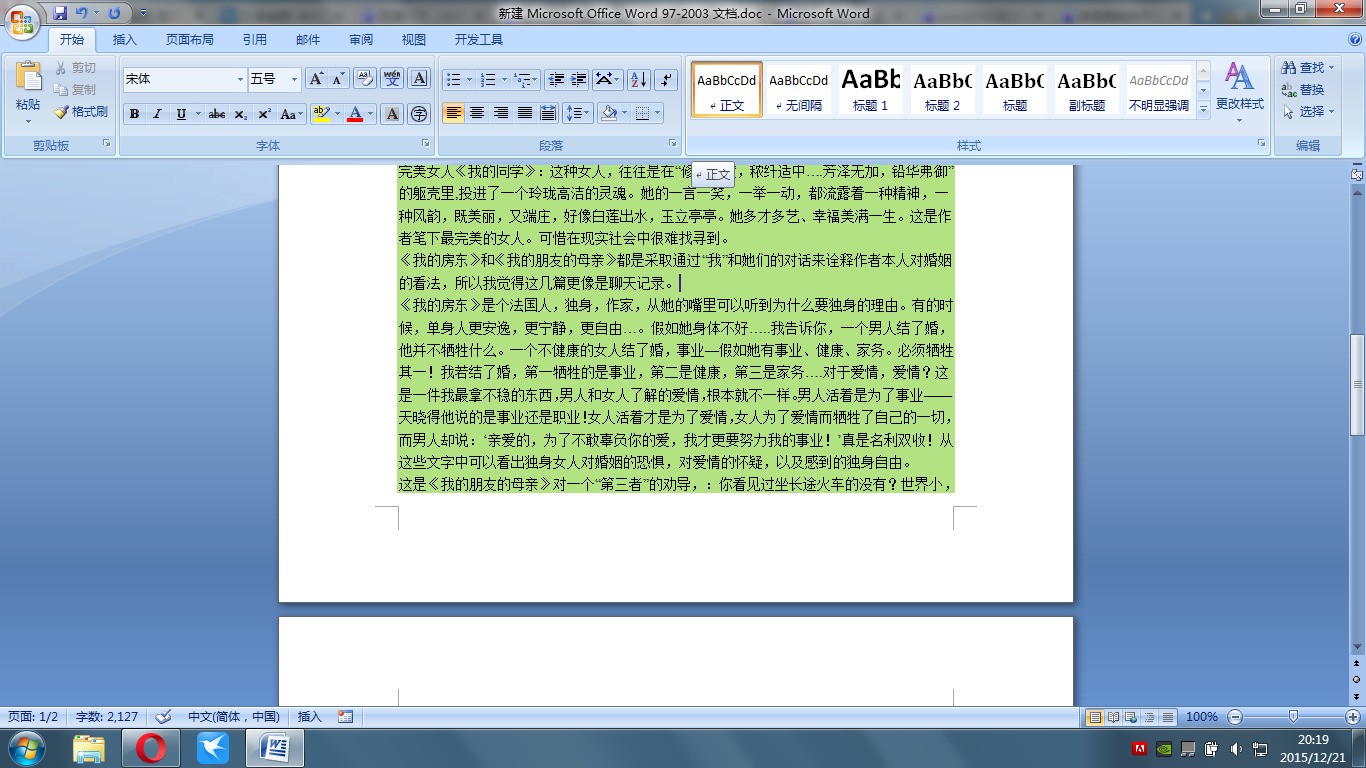Switch to Full Screen Reading view
This screenshot has height=768, width=1366.
[x=1113, y=717]
